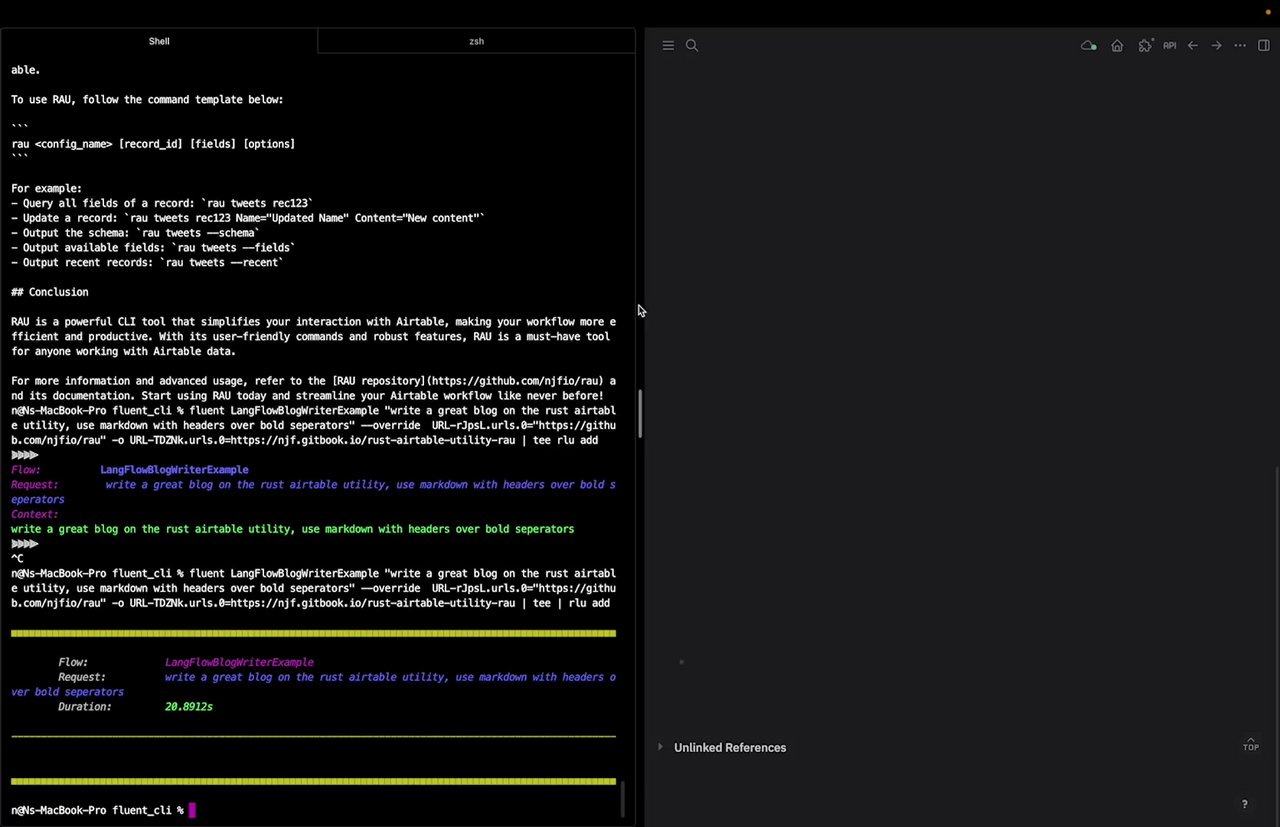Image resolution: width=1280 pixels, height=827 pixels.
Task: Click the 'To use RAU' instruction line
Action: click(147, 100)
